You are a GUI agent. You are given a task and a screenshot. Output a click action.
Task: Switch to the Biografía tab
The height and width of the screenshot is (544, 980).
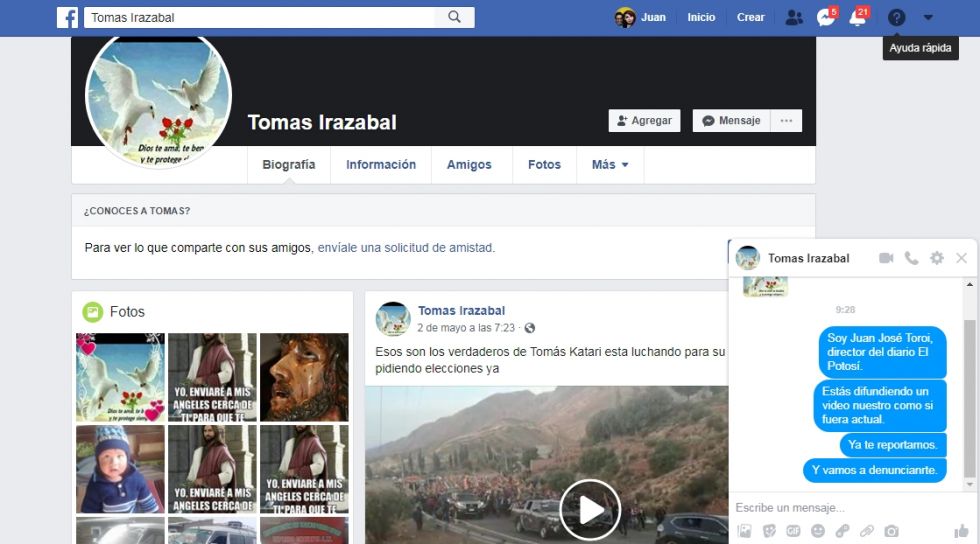click(289, 164)
